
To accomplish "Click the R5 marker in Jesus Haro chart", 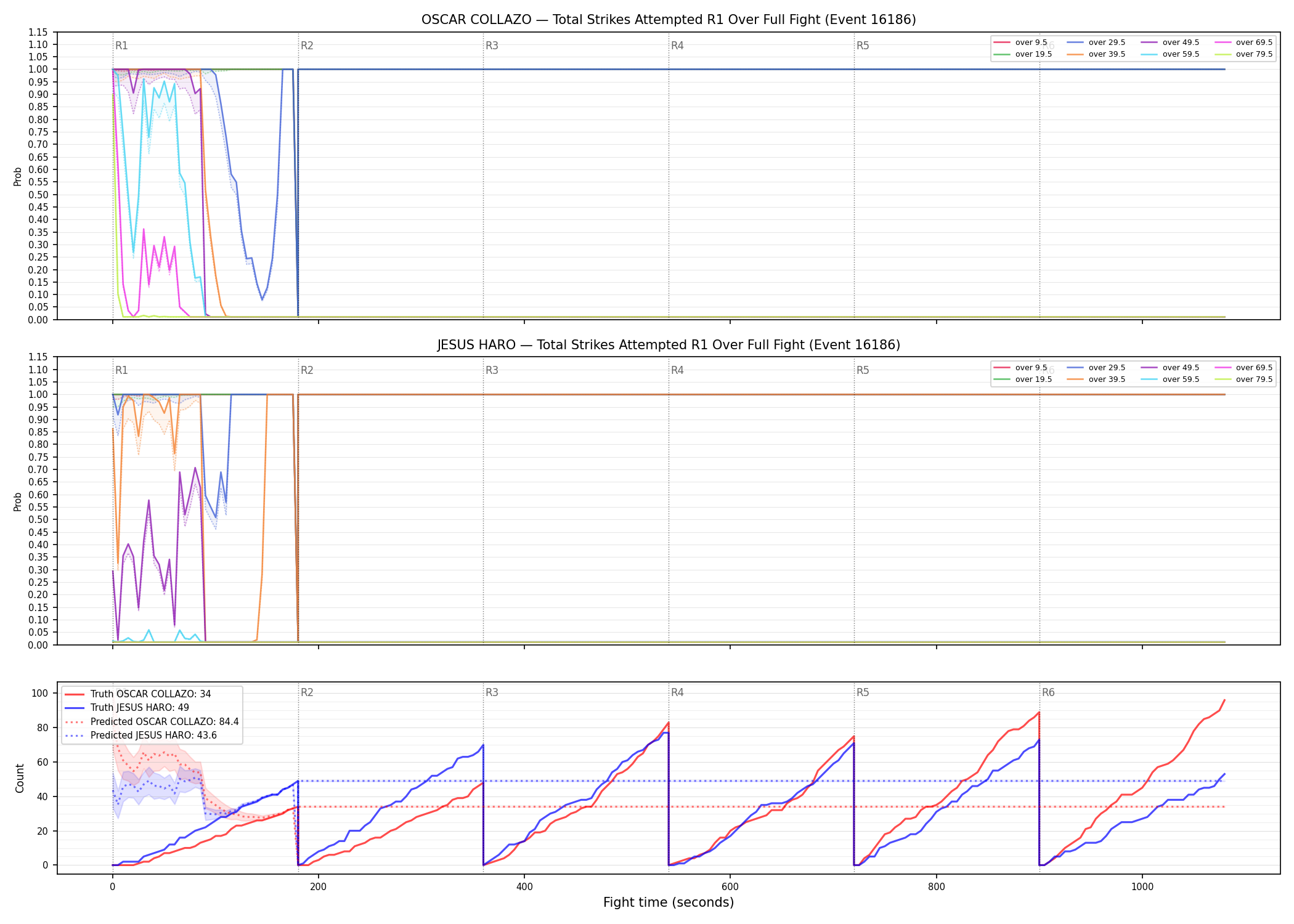I will (x=863, y=370).
